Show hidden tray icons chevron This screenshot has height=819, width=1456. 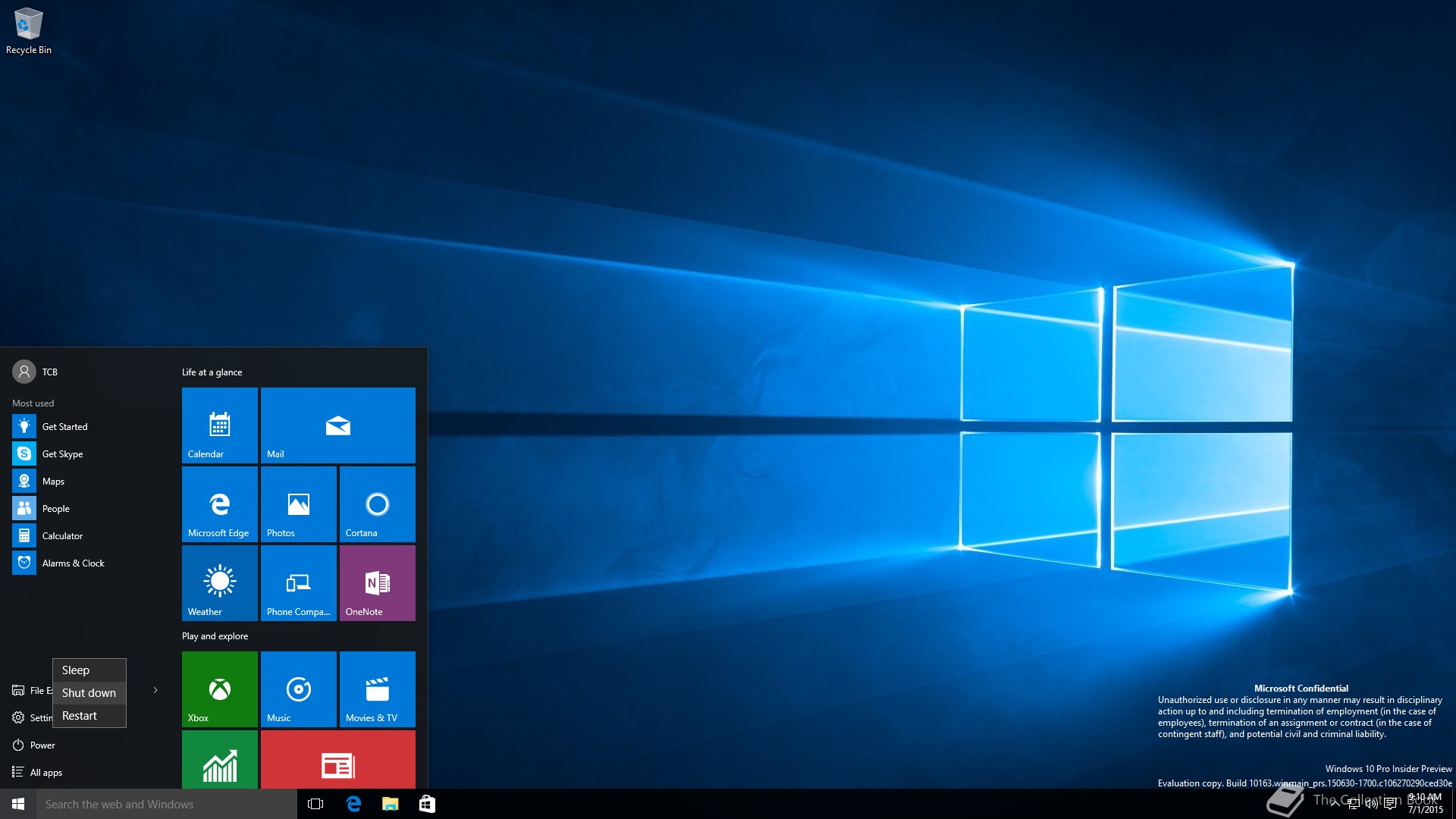click(1335, 804)
